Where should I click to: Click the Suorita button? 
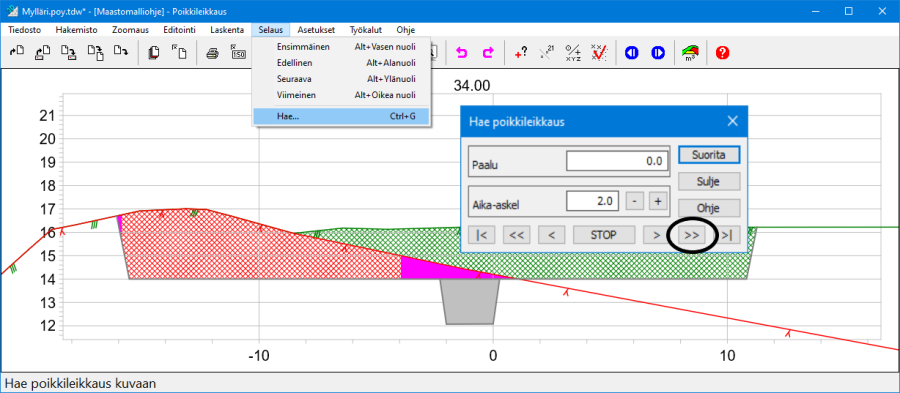tap(709, 155)
